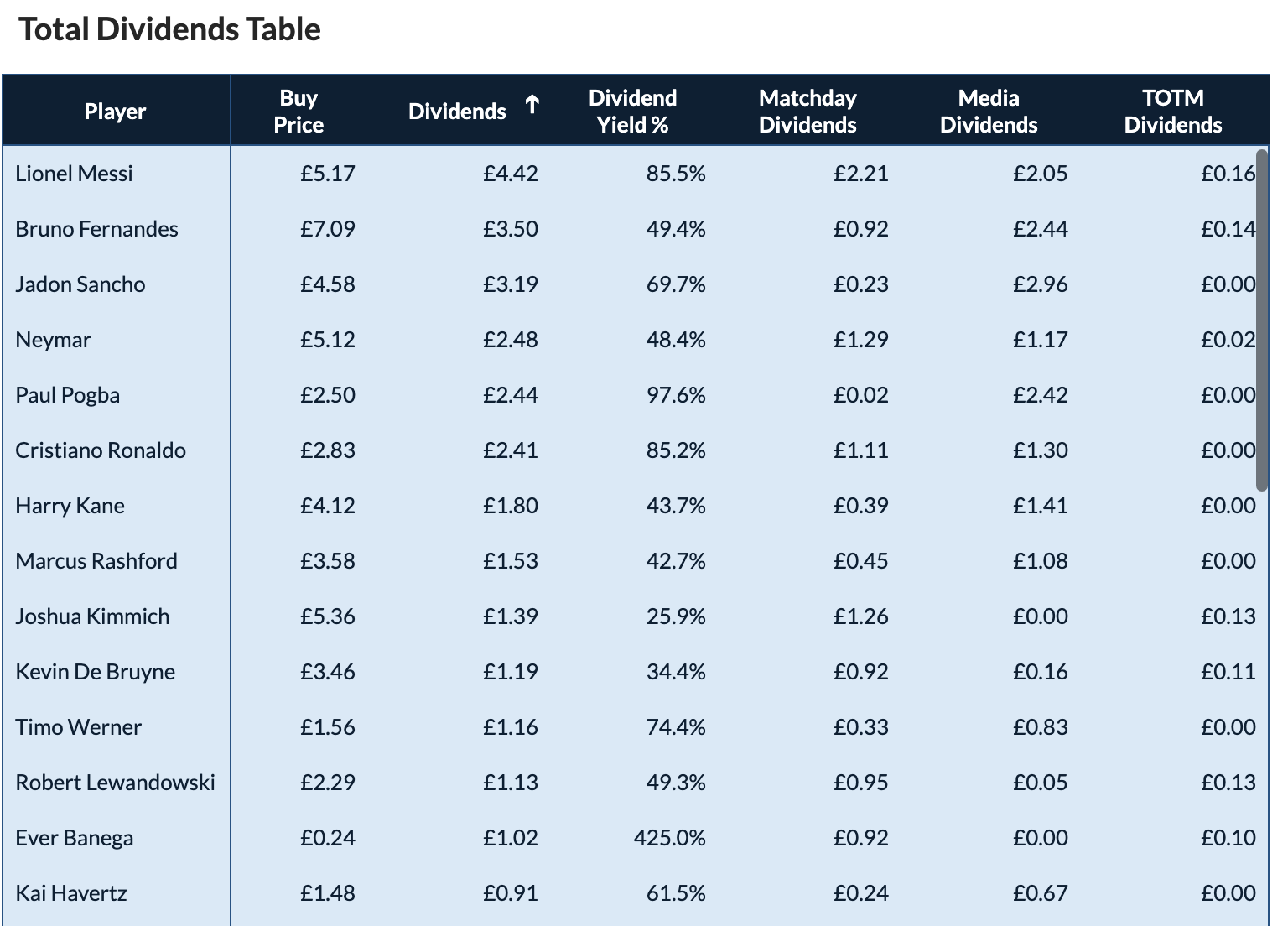
Task: Select Ever Banega's 425.0% yield cell
Action: coord(669,838)
